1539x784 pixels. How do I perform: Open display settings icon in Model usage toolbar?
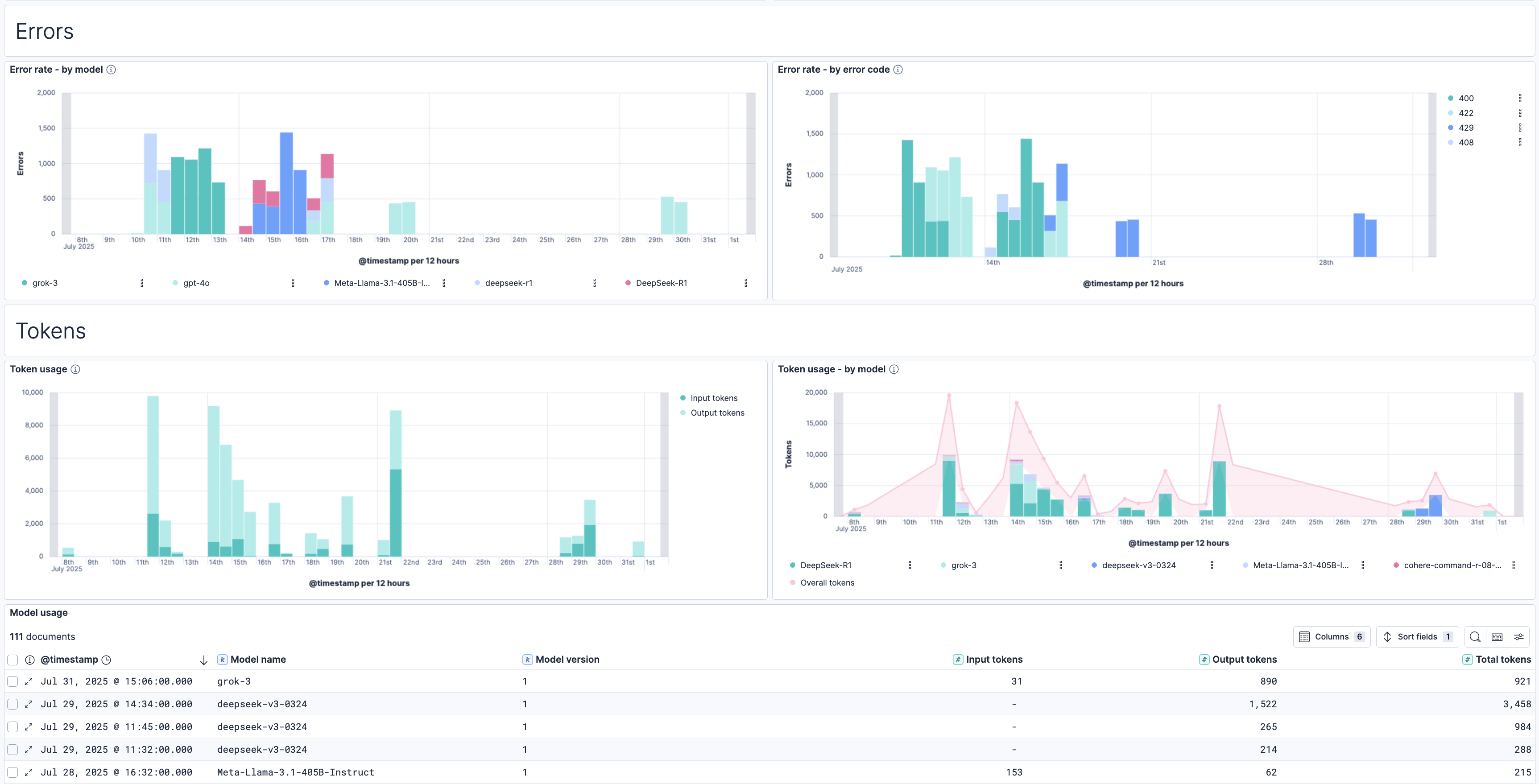pos(1518,637)
